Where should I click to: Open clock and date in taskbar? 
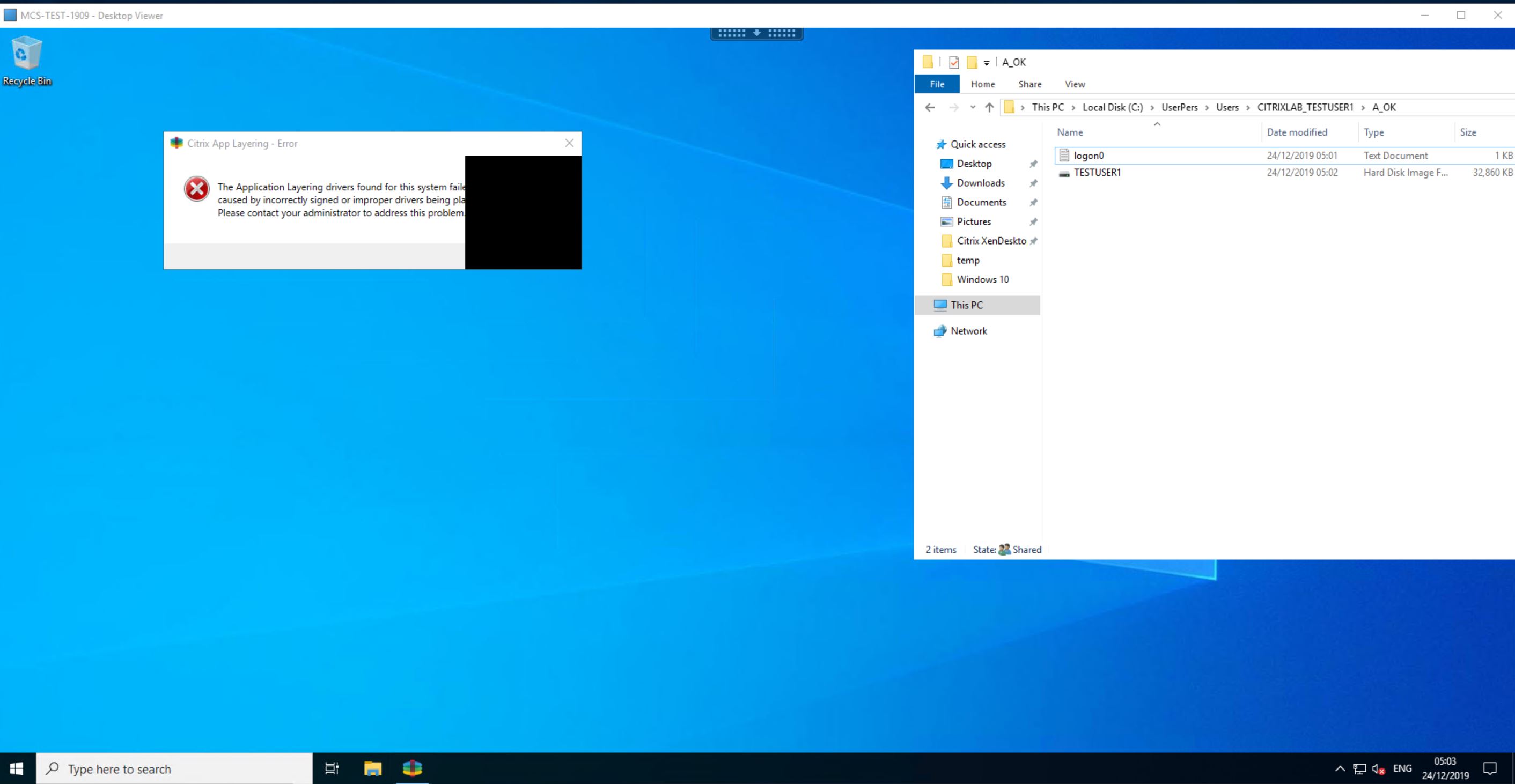point(1445,769)
